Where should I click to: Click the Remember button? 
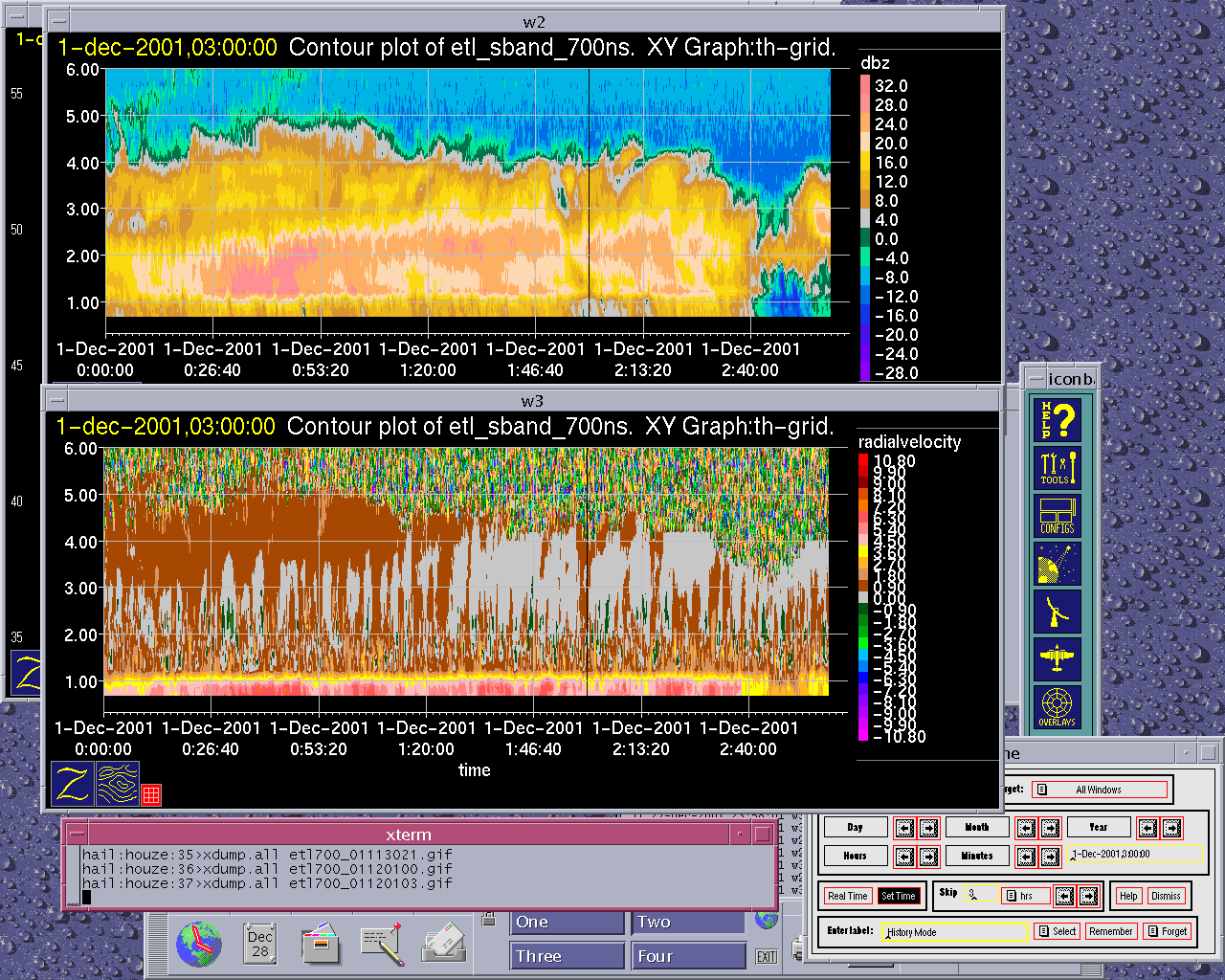[1110, 931]
